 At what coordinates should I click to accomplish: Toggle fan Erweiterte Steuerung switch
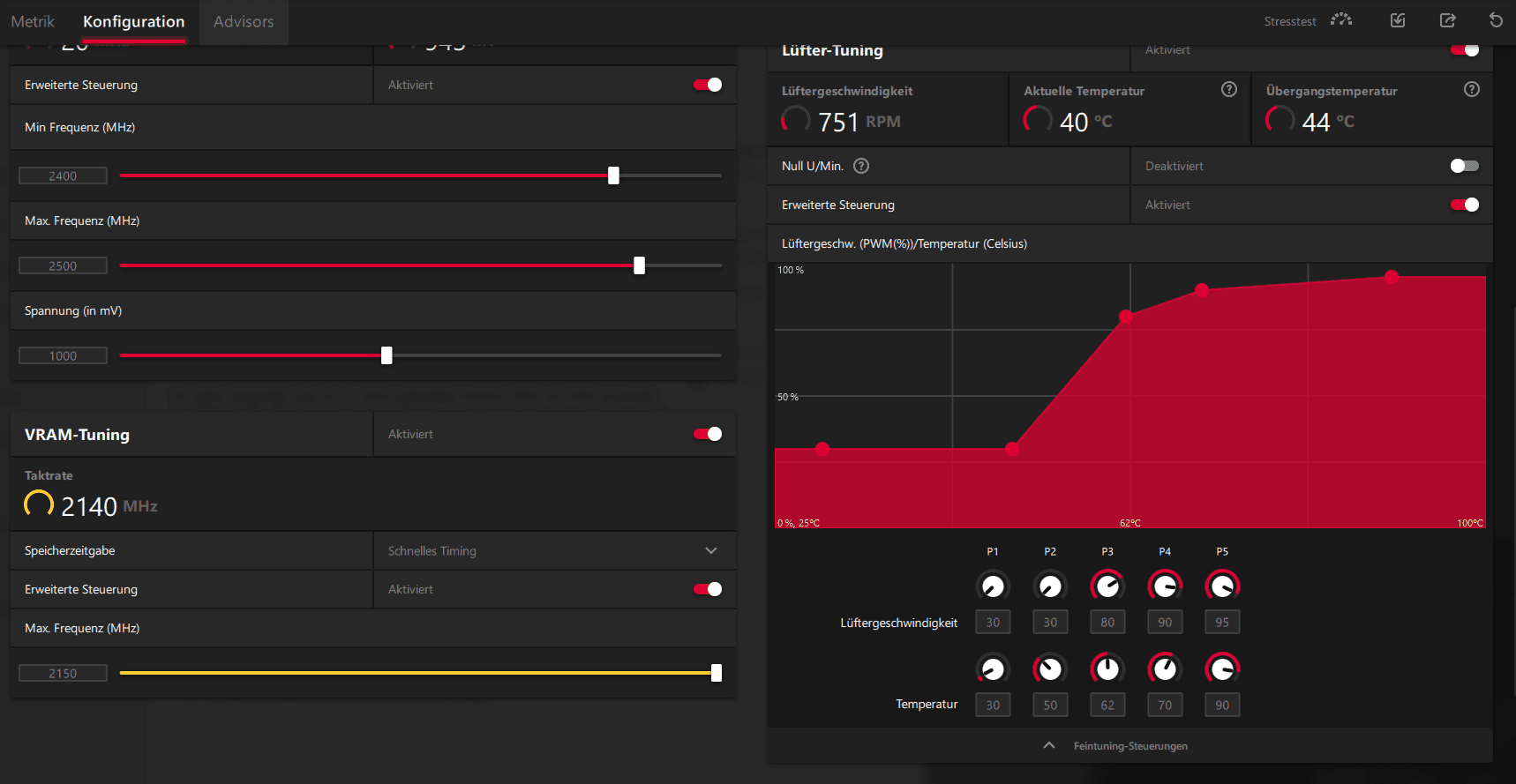1465,205
